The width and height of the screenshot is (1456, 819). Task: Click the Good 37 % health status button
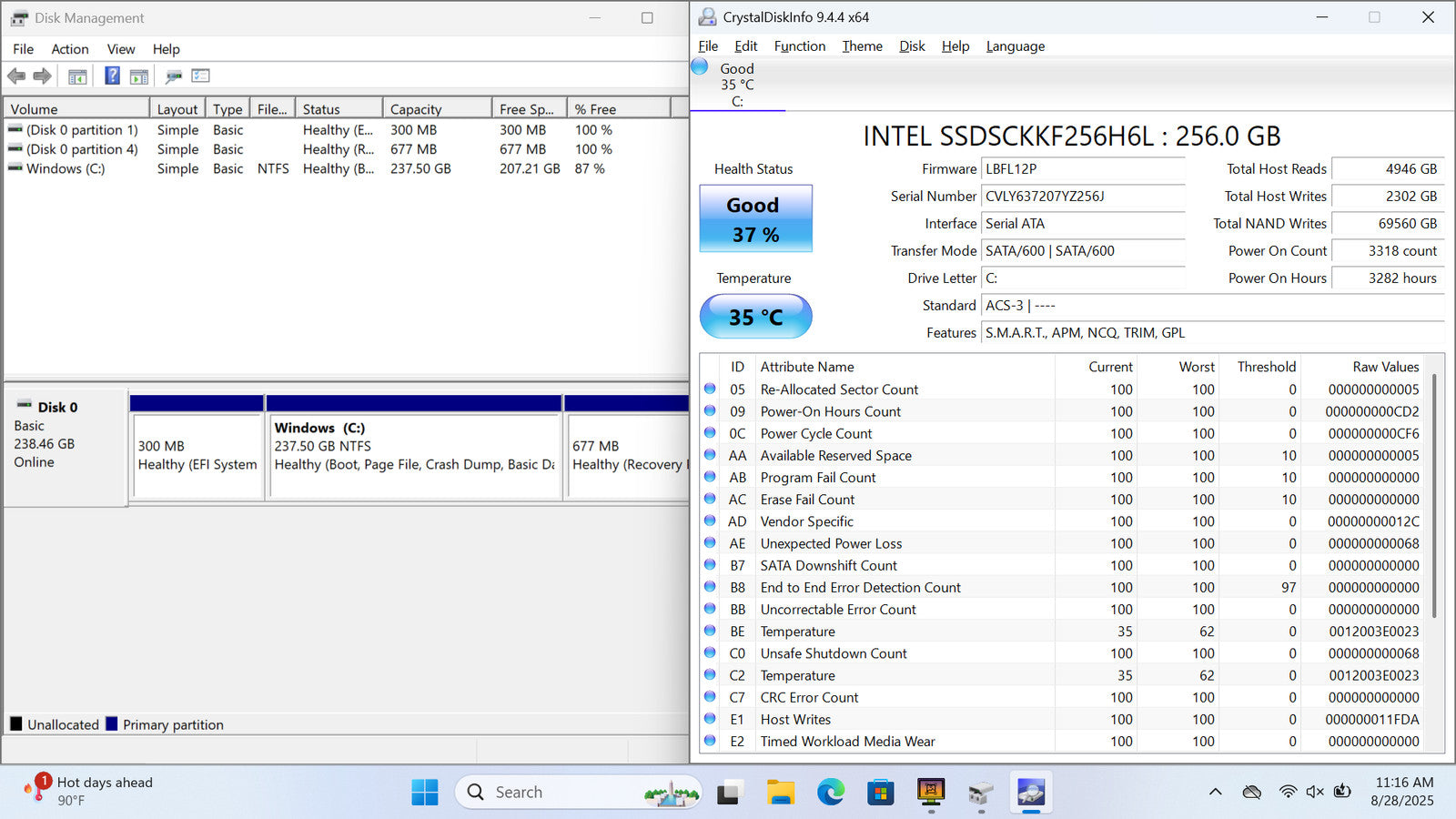click(x=755, y=219)
